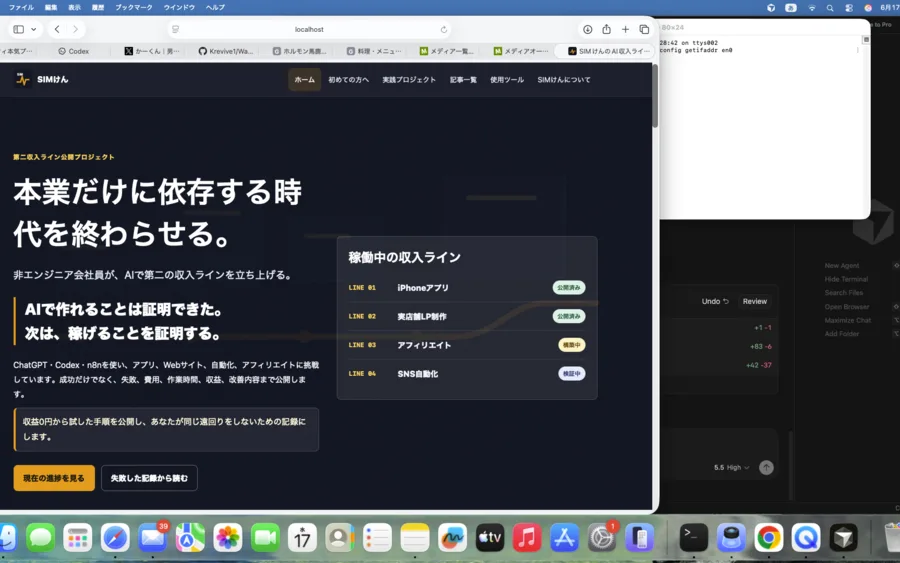Open the 実践プロジェクト nav link
The image size is (900, 563).
click(x=409, y=80)
